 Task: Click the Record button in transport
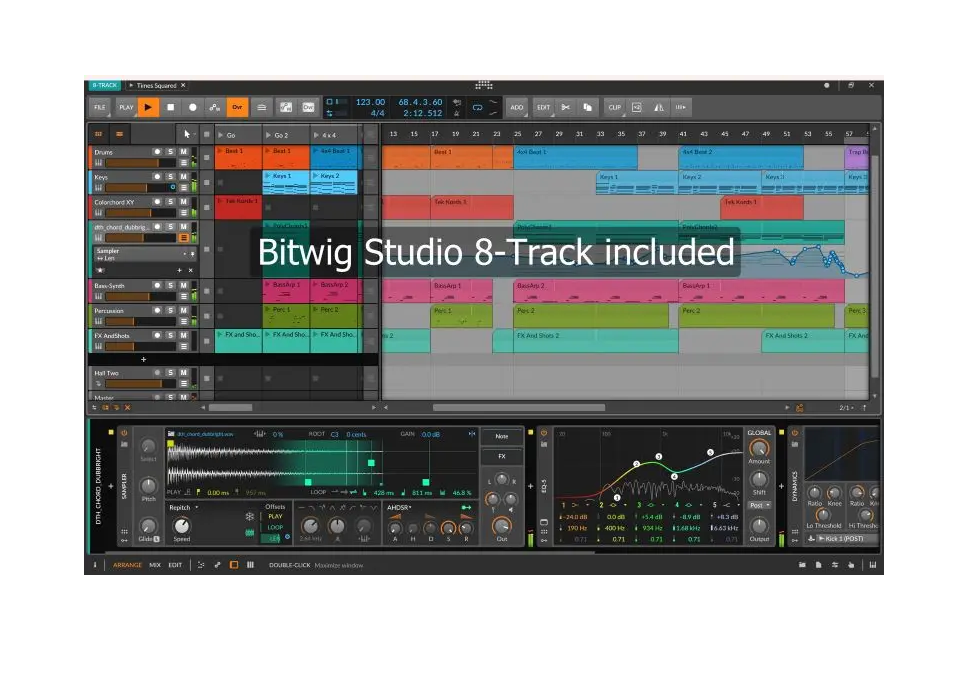click(192, 107)
